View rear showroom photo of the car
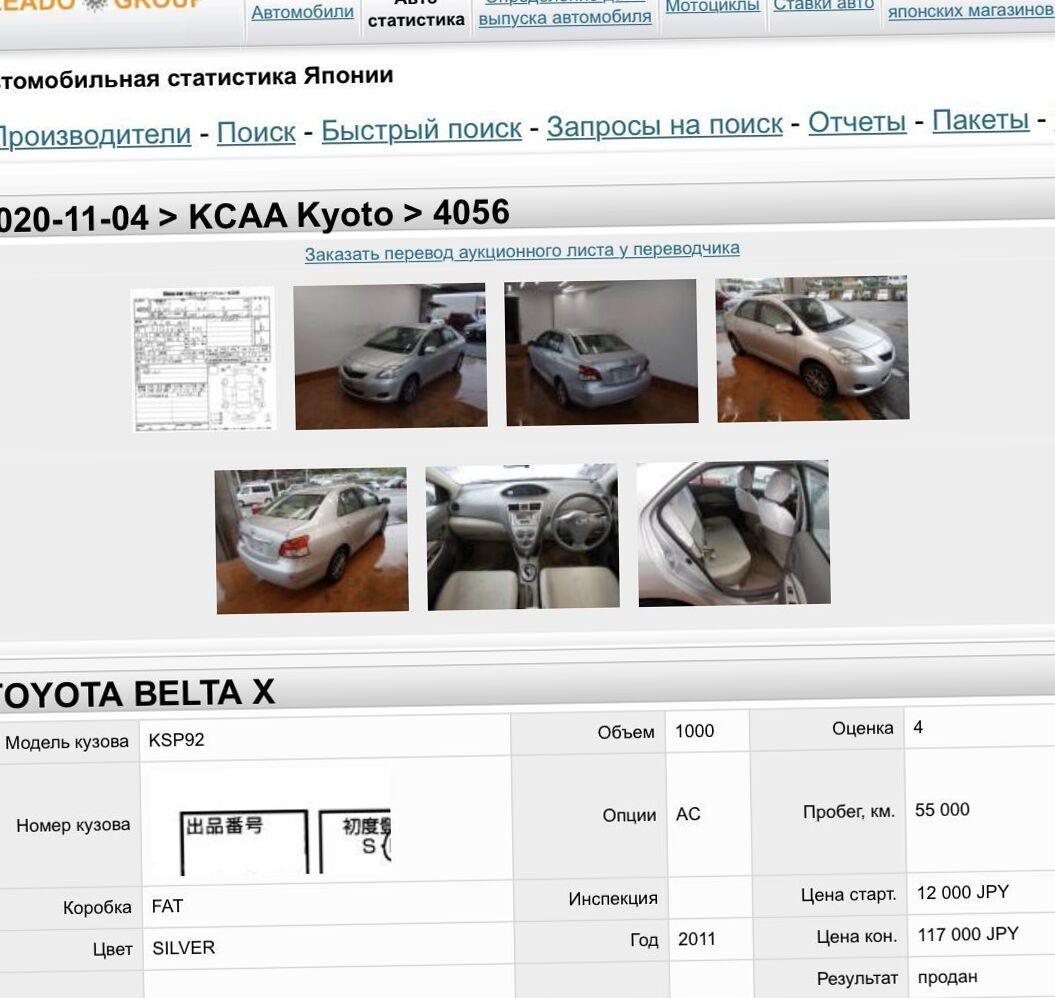The height and width of the screenshot is (998, 1055). pos(602,353)
